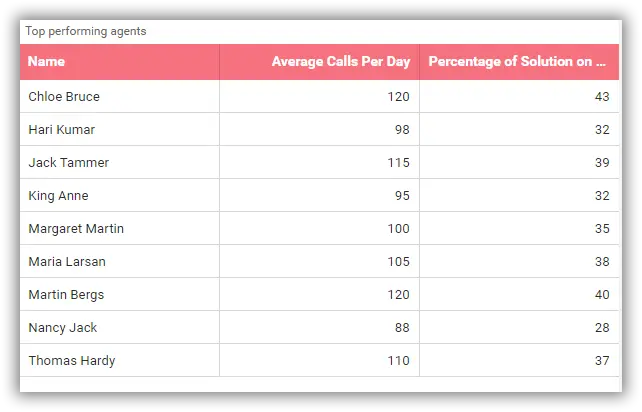Click Martin Bergs' percentage value 40

[602, 295]
